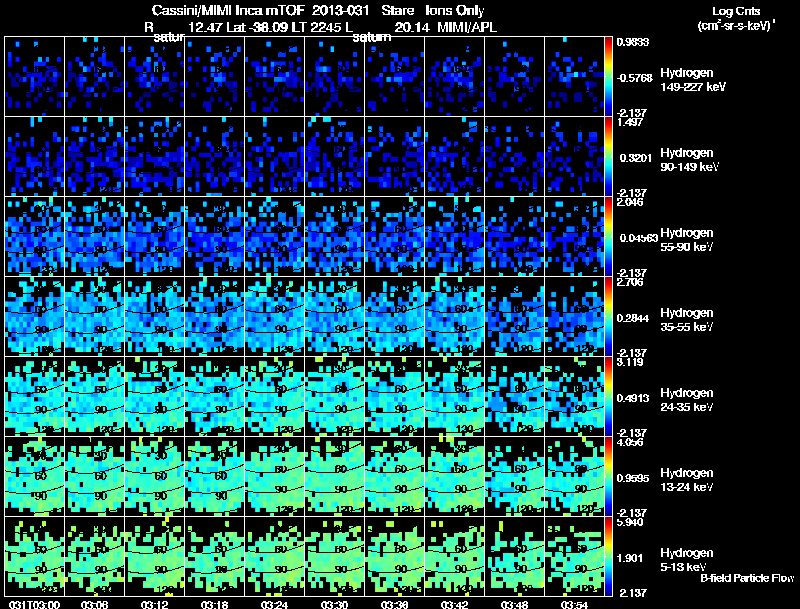Click the Hydrogen 55-90 keV panel at 03:42
The image size is (800, 609).
point(455,236)
